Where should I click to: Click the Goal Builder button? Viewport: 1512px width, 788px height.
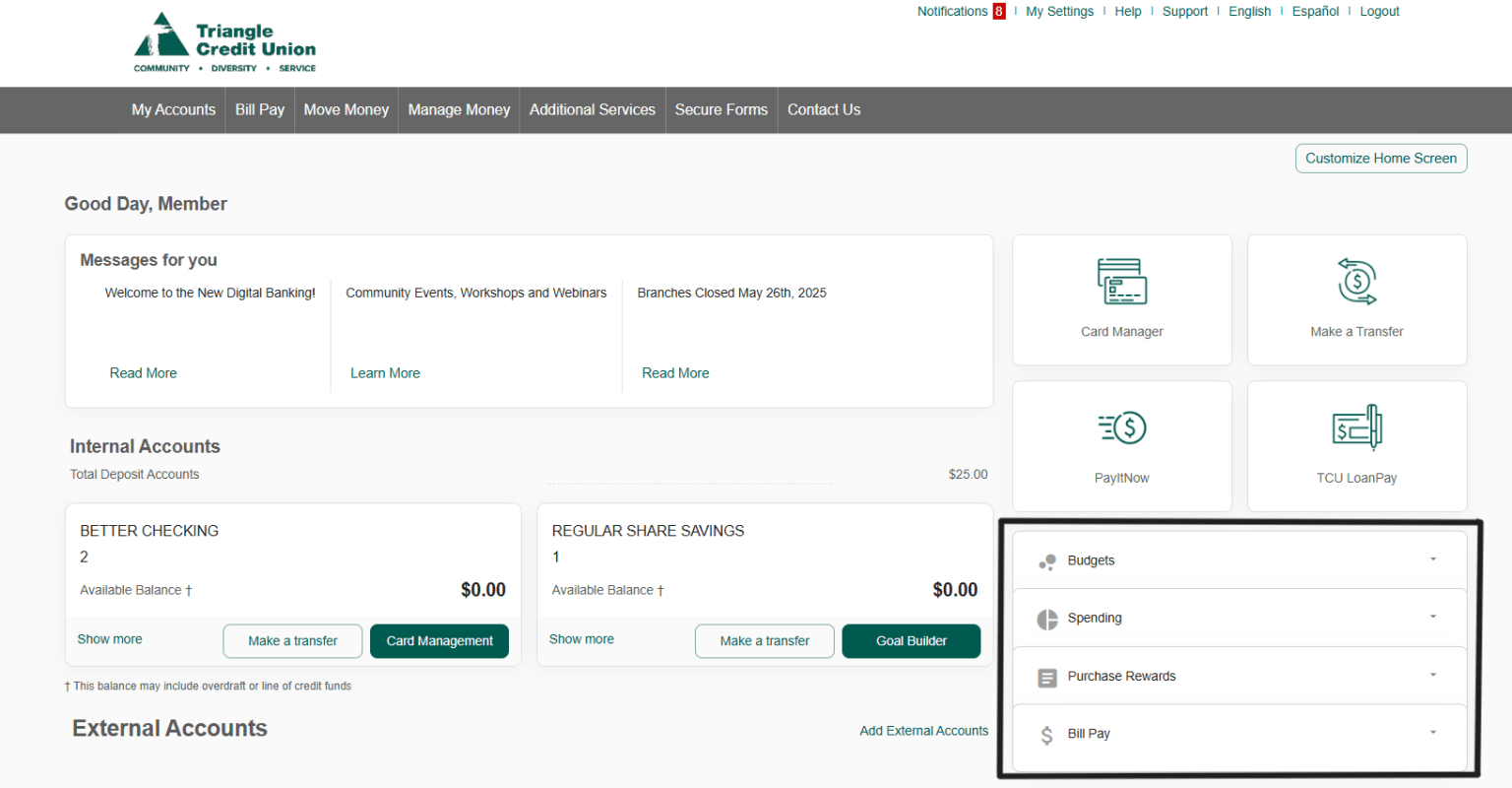tap(911, 640)
